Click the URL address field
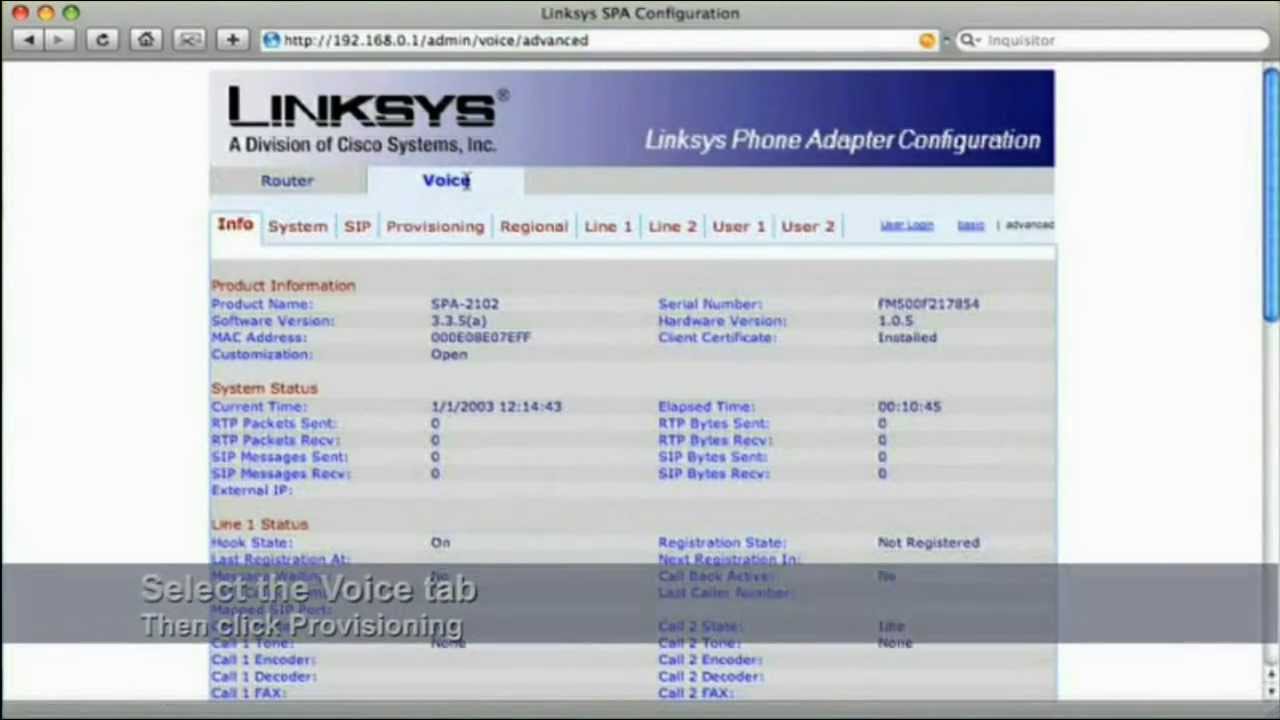The height and width of the screenshot is (720, 1280). [x=600, y=40]
